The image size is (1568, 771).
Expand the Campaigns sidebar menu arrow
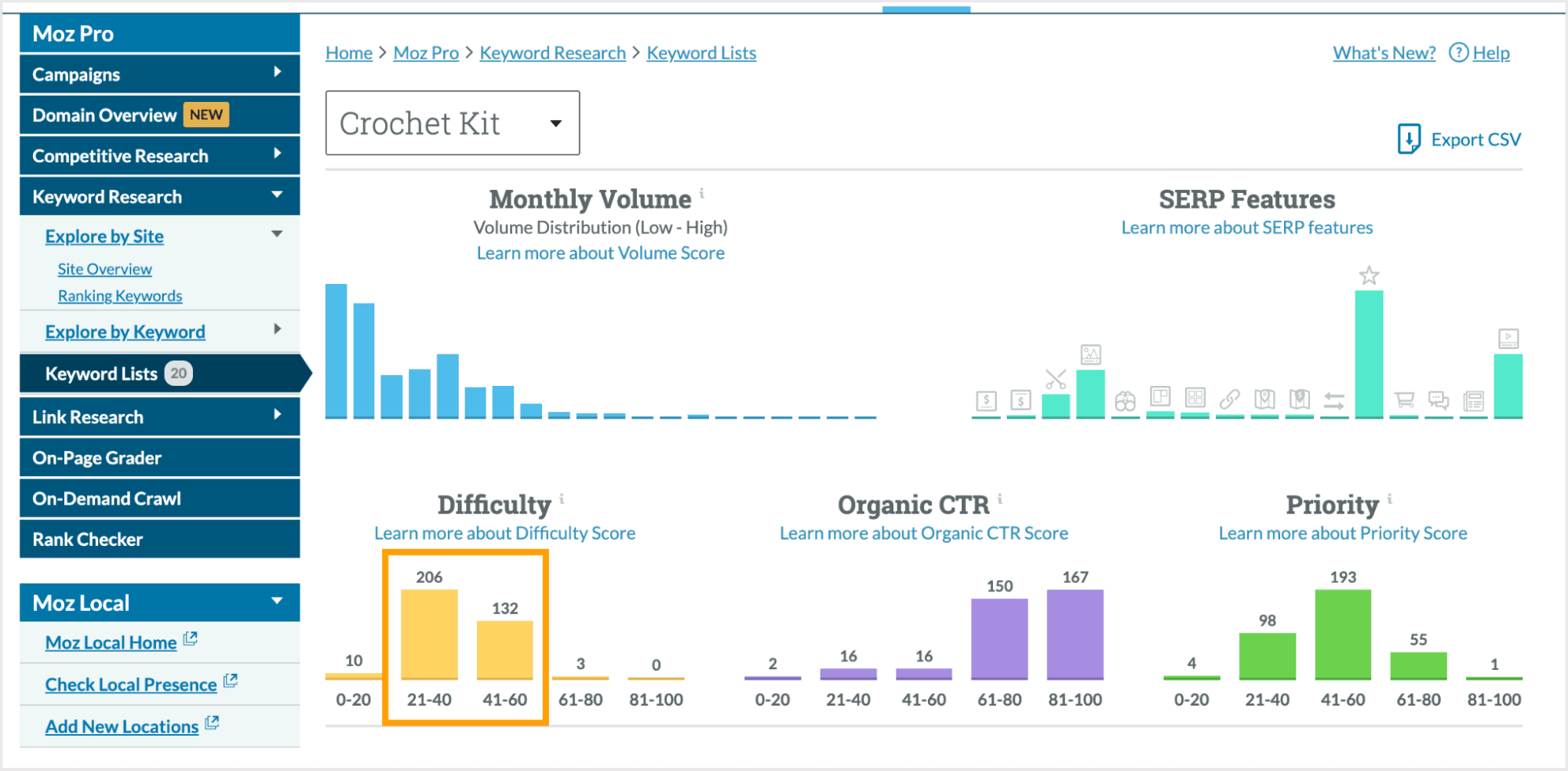coord(278,72)
